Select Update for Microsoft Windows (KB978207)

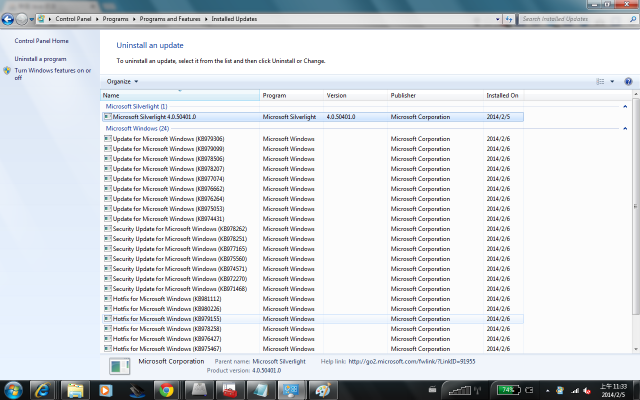pyautogui.click(x=313, y=169)
